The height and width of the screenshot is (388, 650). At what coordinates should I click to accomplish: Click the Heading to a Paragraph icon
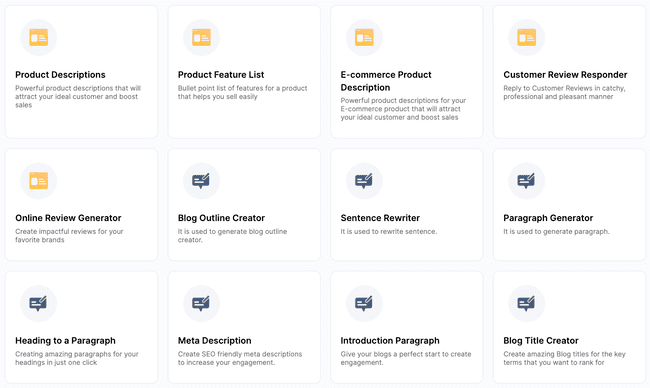[x=39, y=303]
